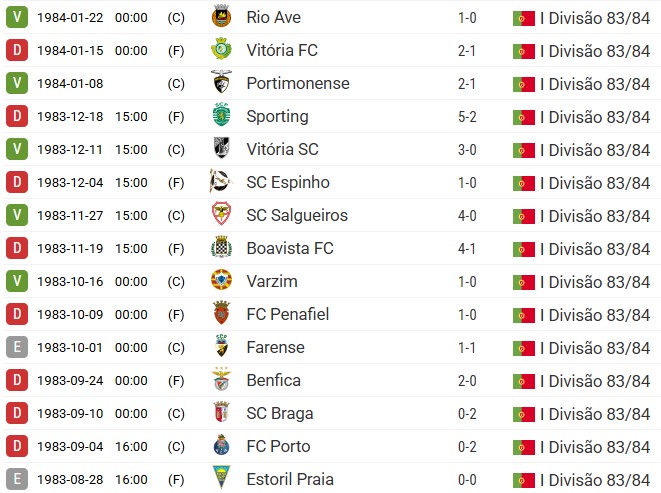Click the Sporting club crest icon
The height and width of the screenshot is (493, 661).
tap(221, 117)
